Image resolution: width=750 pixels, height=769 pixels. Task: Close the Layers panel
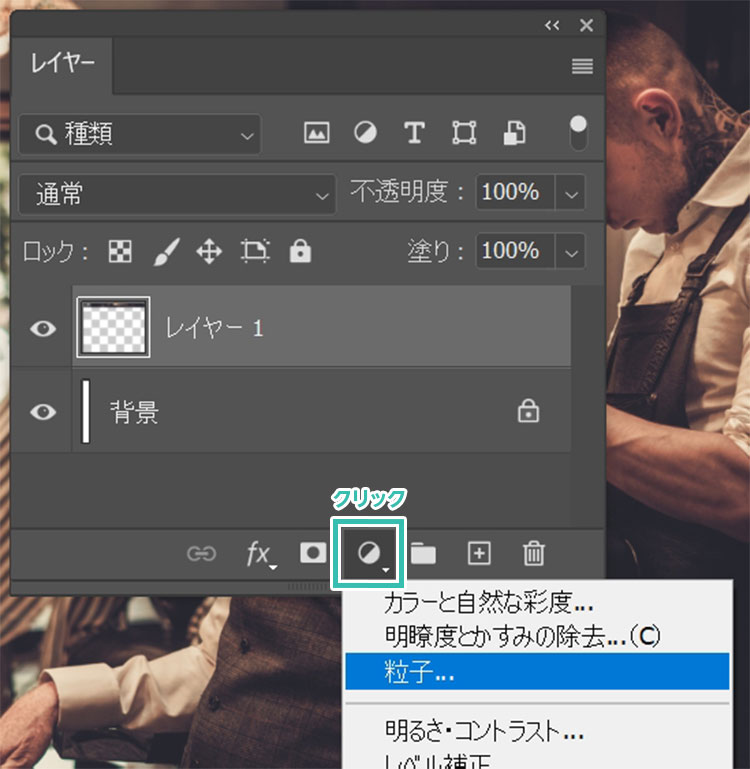pyautogui.click(x=586, y=25)
